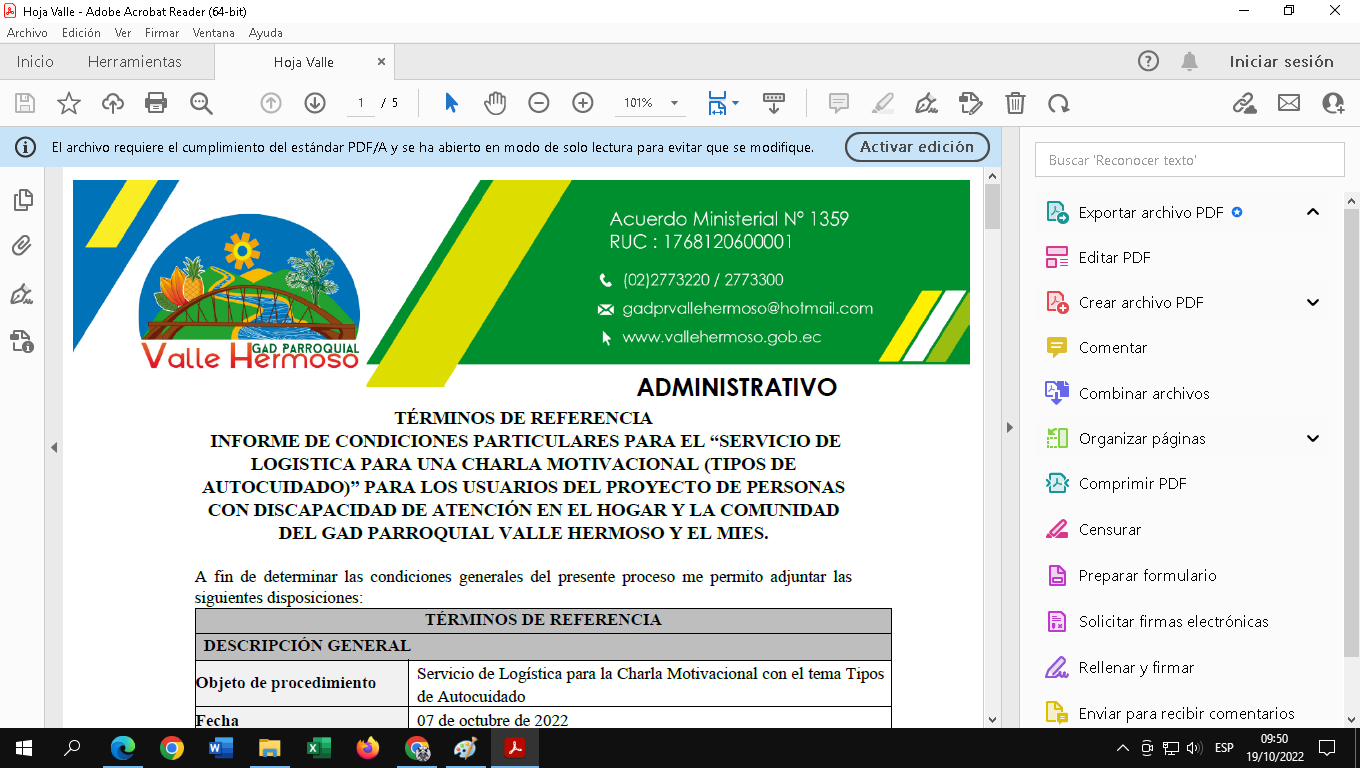Open the page thumbnails side panel
1360x768 pixels.
pos(22,200)
